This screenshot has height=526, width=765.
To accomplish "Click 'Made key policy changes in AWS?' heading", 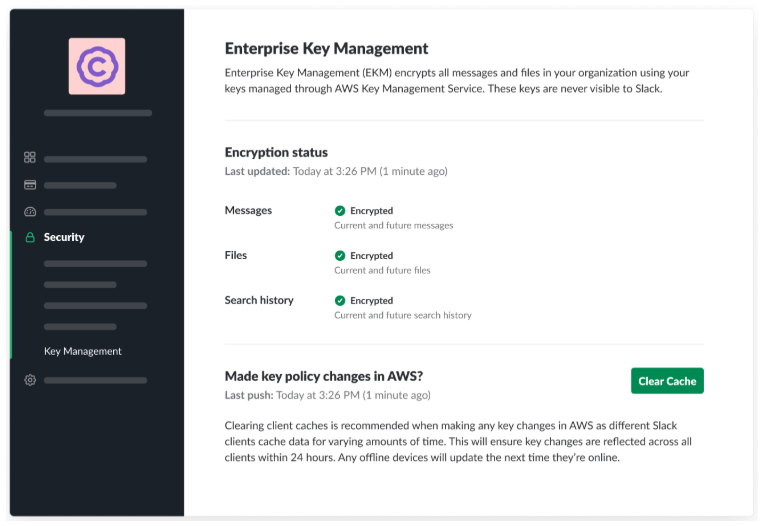I will (323, 376).
